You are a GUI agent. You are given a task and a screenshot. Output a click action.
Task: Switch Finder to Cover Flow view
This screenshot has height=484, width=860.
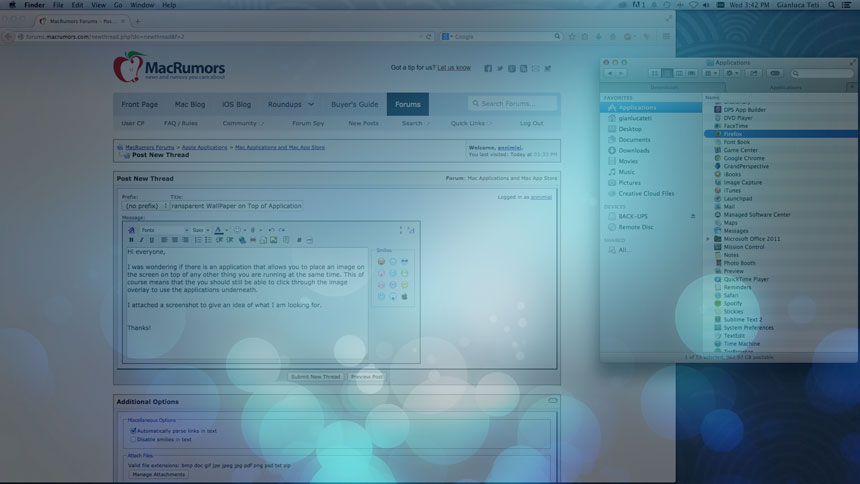point(692,73)
